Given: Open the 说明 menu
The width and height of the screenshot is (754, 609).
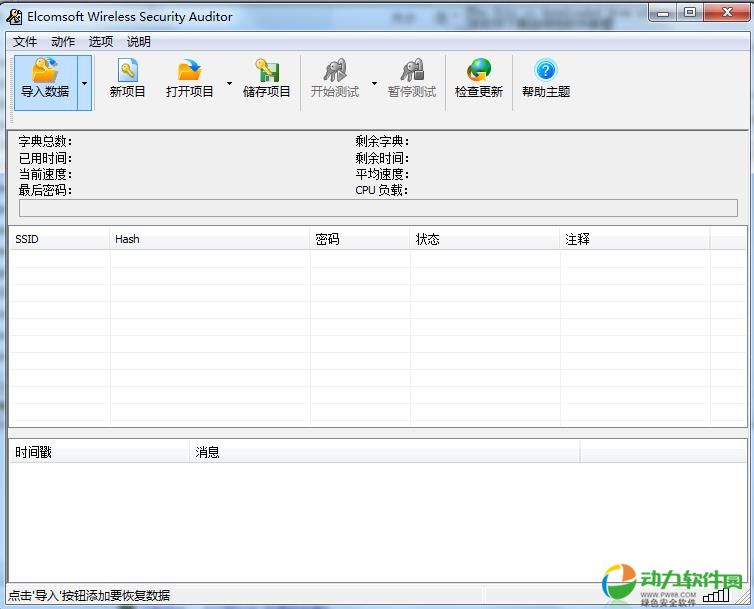Looking at the screenshot, I should [x=139, y=42].
